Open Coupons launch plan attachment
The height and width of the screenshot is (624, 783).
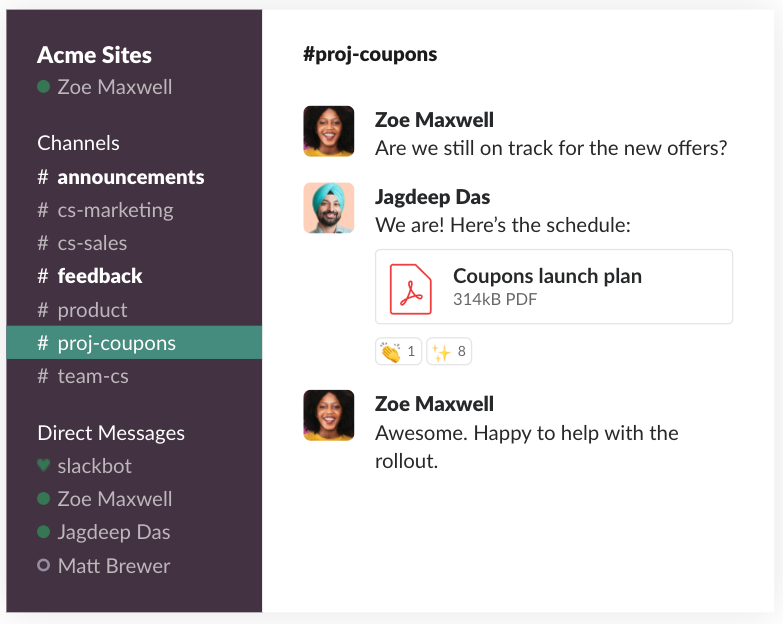click(x=547, y=276)
